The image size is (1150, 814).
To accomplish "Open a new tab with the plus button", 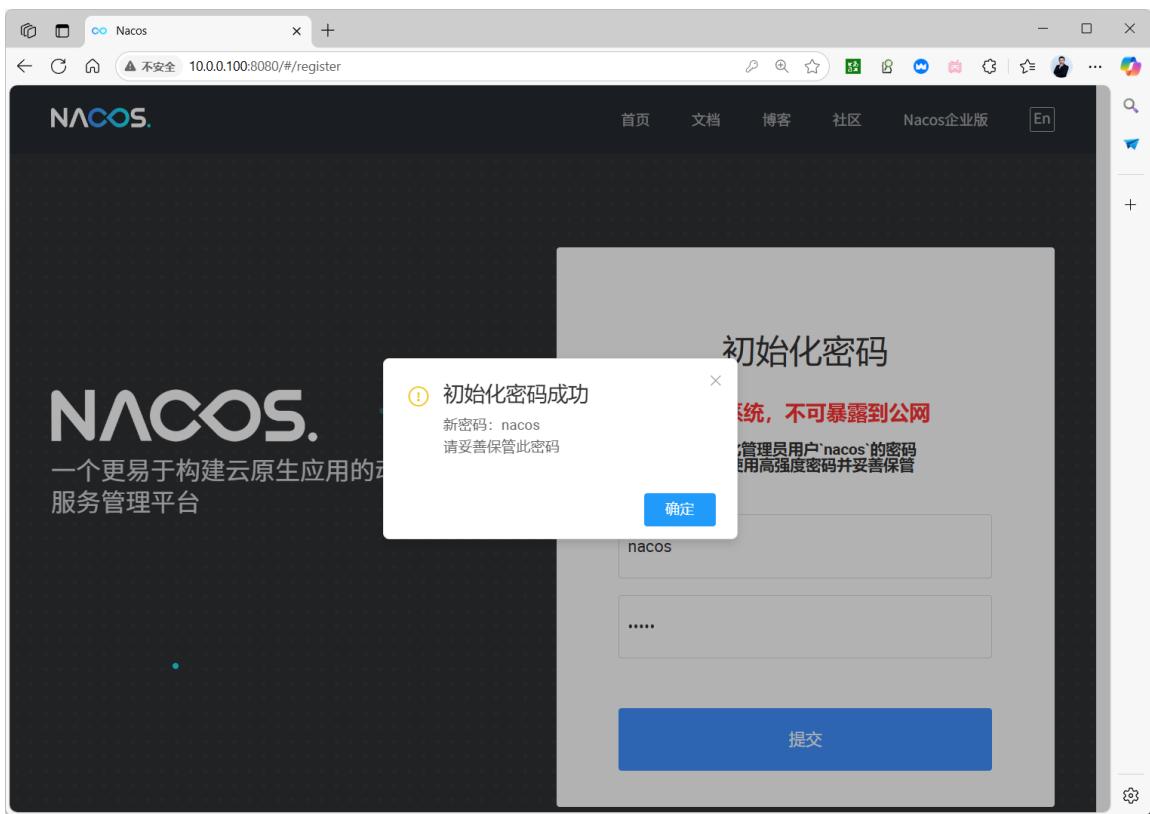I will pos(328,30).
